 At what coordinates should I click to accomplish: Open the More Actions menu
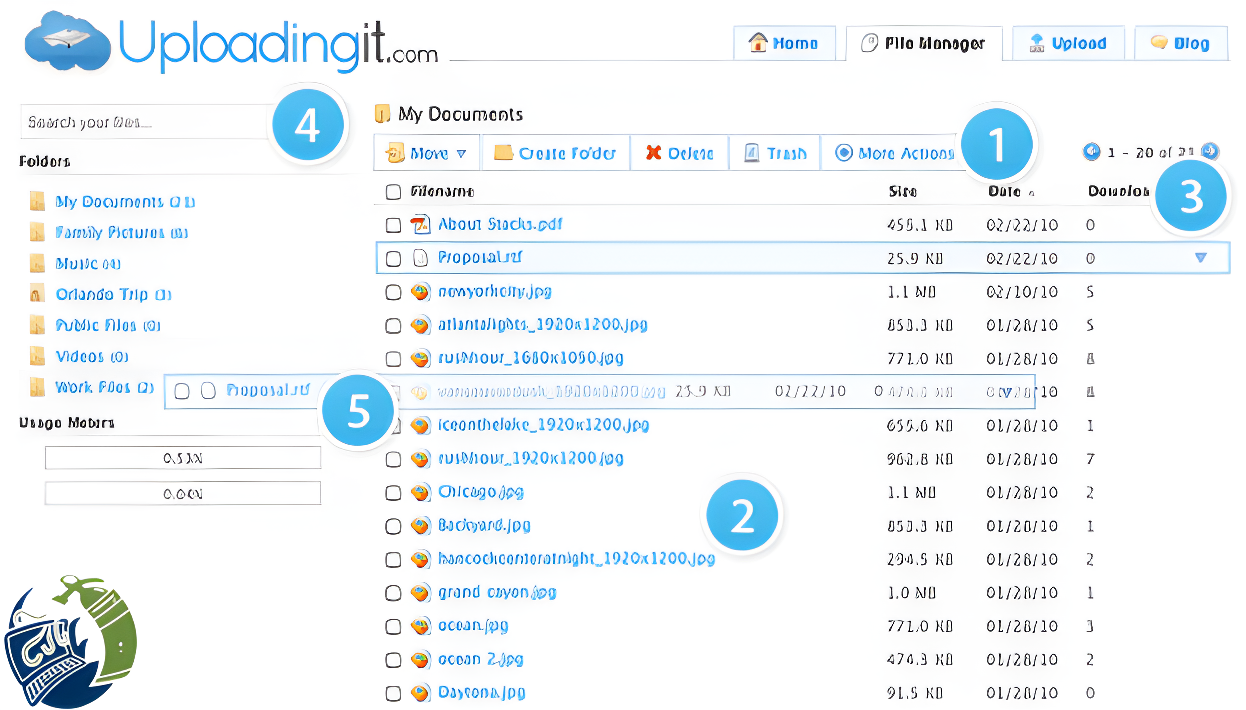895,153
